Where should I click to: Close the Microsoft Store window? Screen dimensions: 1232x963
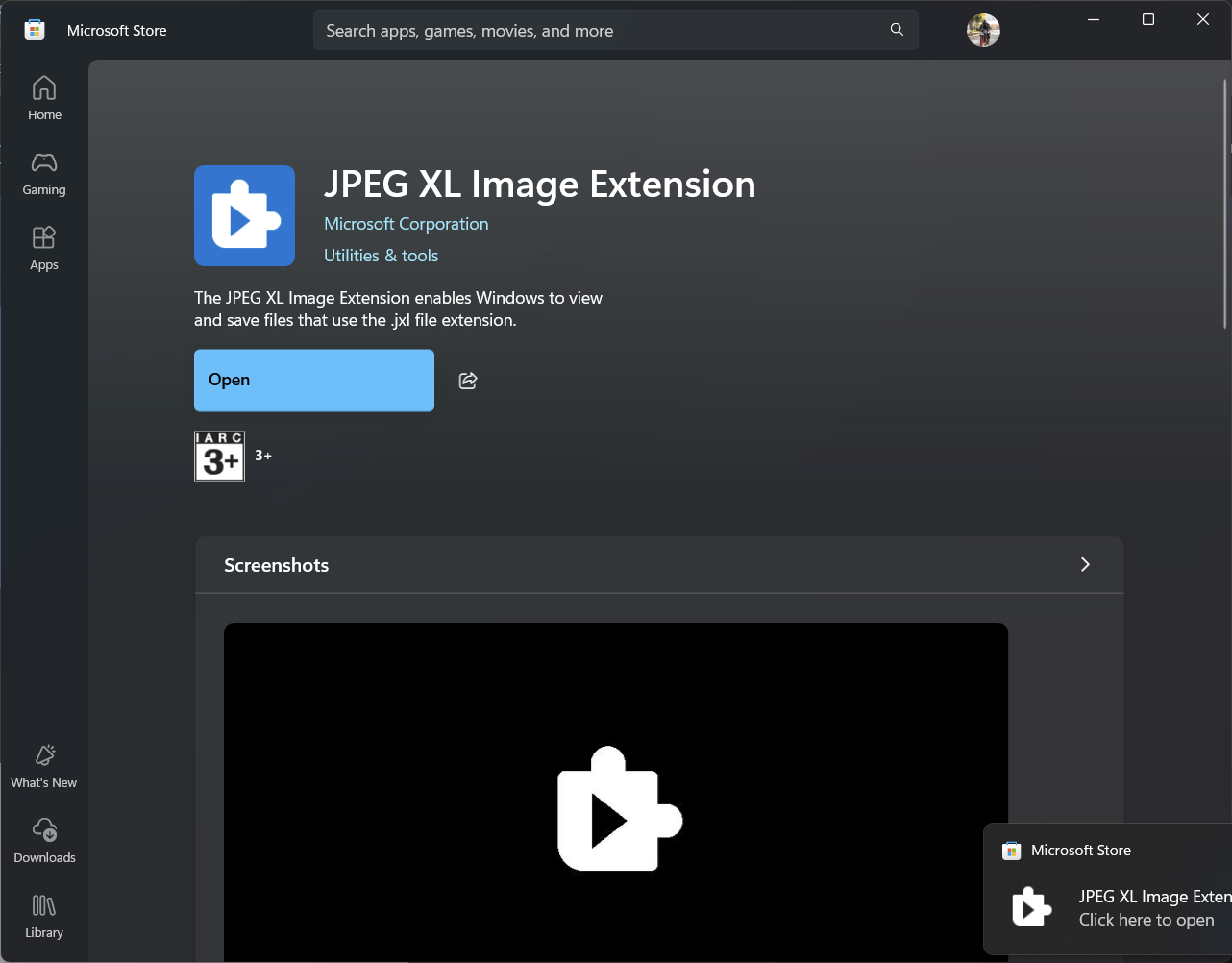[1203, 19]
